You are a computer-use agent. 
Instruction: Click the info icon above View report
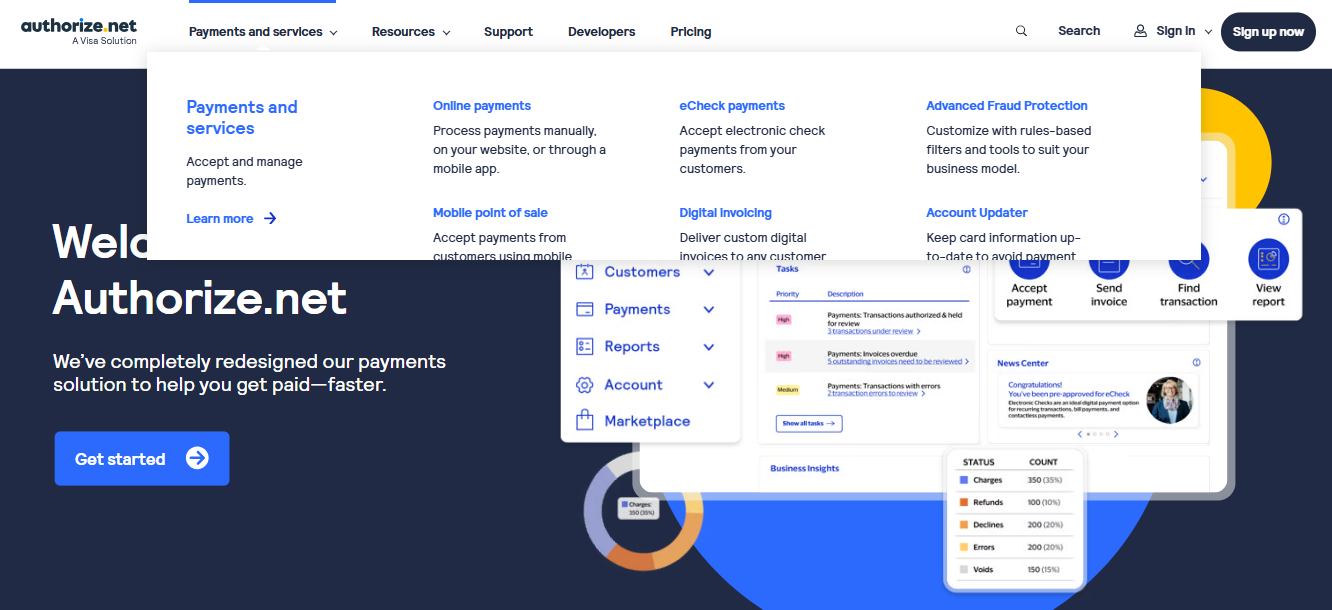(1284, 219)
